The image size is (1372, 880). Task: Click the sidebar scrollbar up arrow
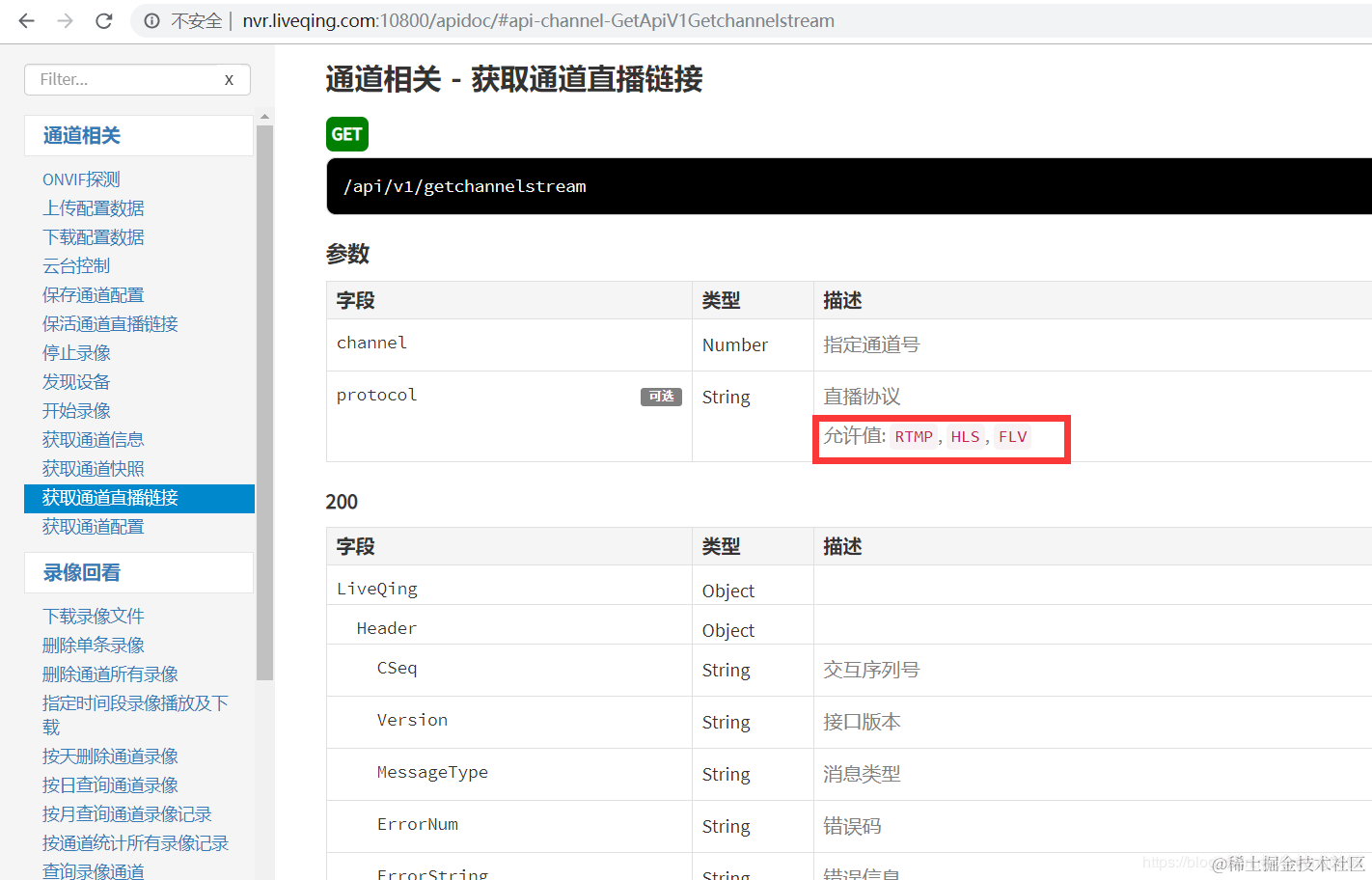(x=264, y=117)
